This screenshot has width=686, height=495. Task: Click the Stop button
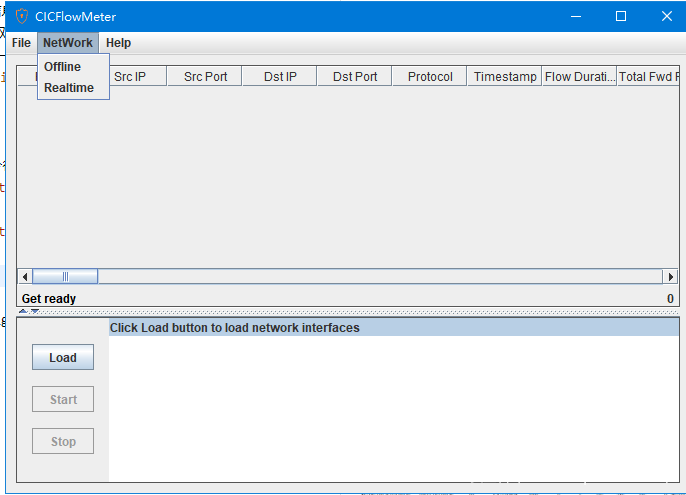tap(63, 441)
